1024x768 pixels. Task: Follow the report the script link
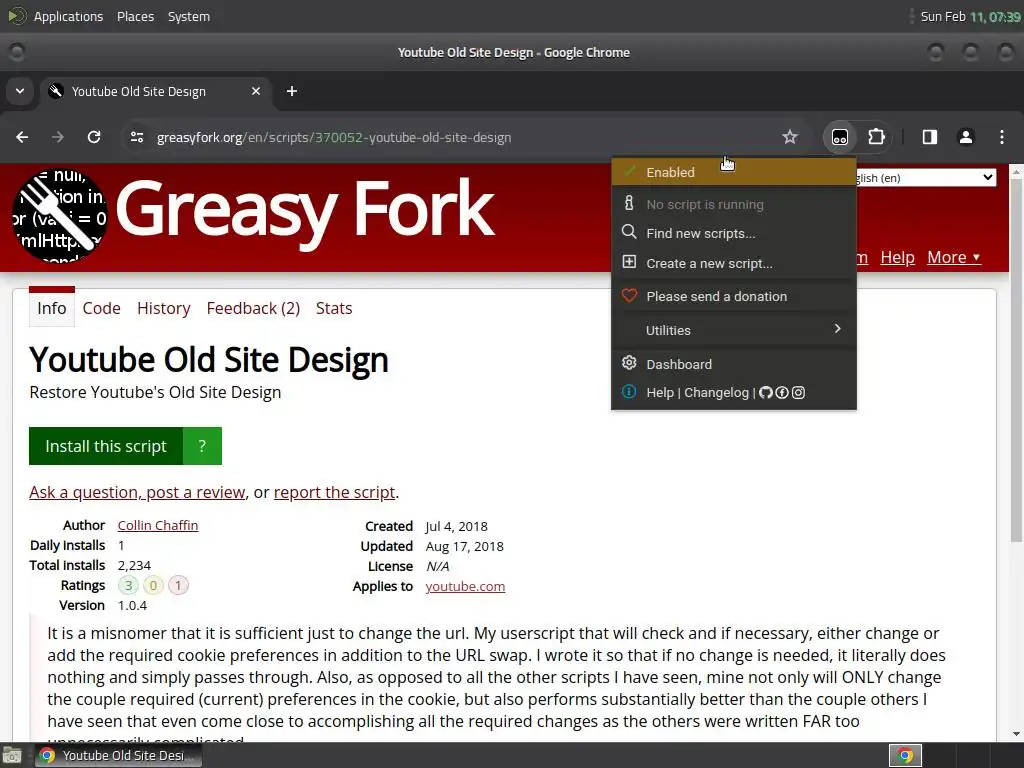[334, 492]
